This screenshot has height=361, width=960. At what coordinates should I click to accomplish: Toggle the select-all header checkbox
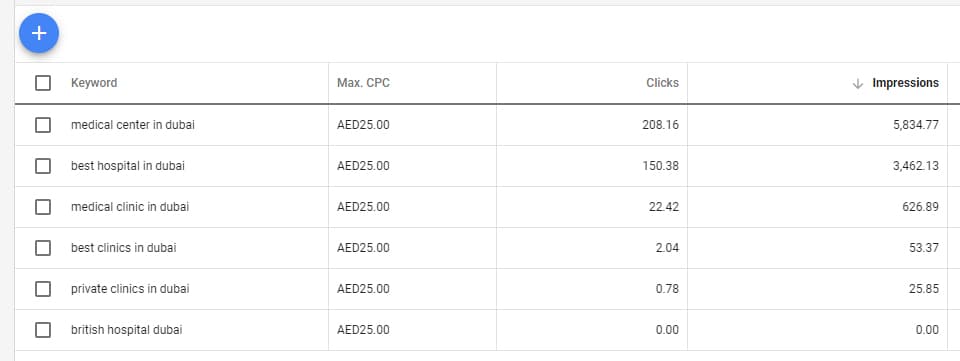[x=43, y=83]
